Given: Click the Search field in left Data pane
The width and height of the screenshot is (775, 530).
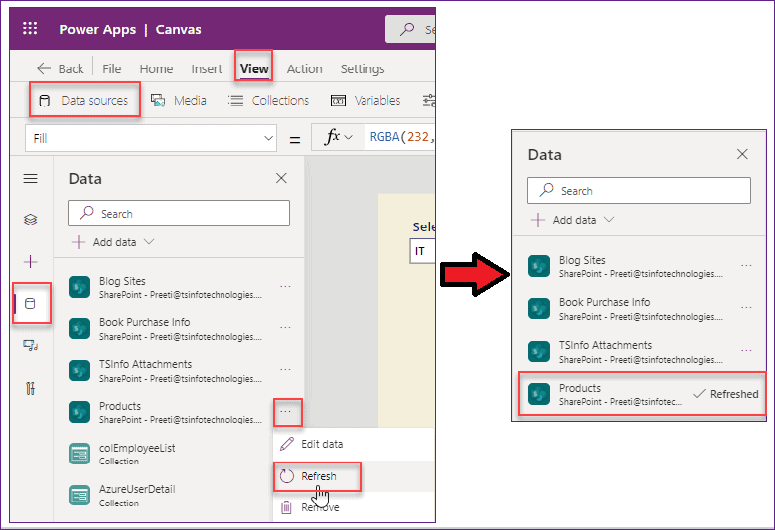Looking at the screenshot, I should tap(179, 213).
